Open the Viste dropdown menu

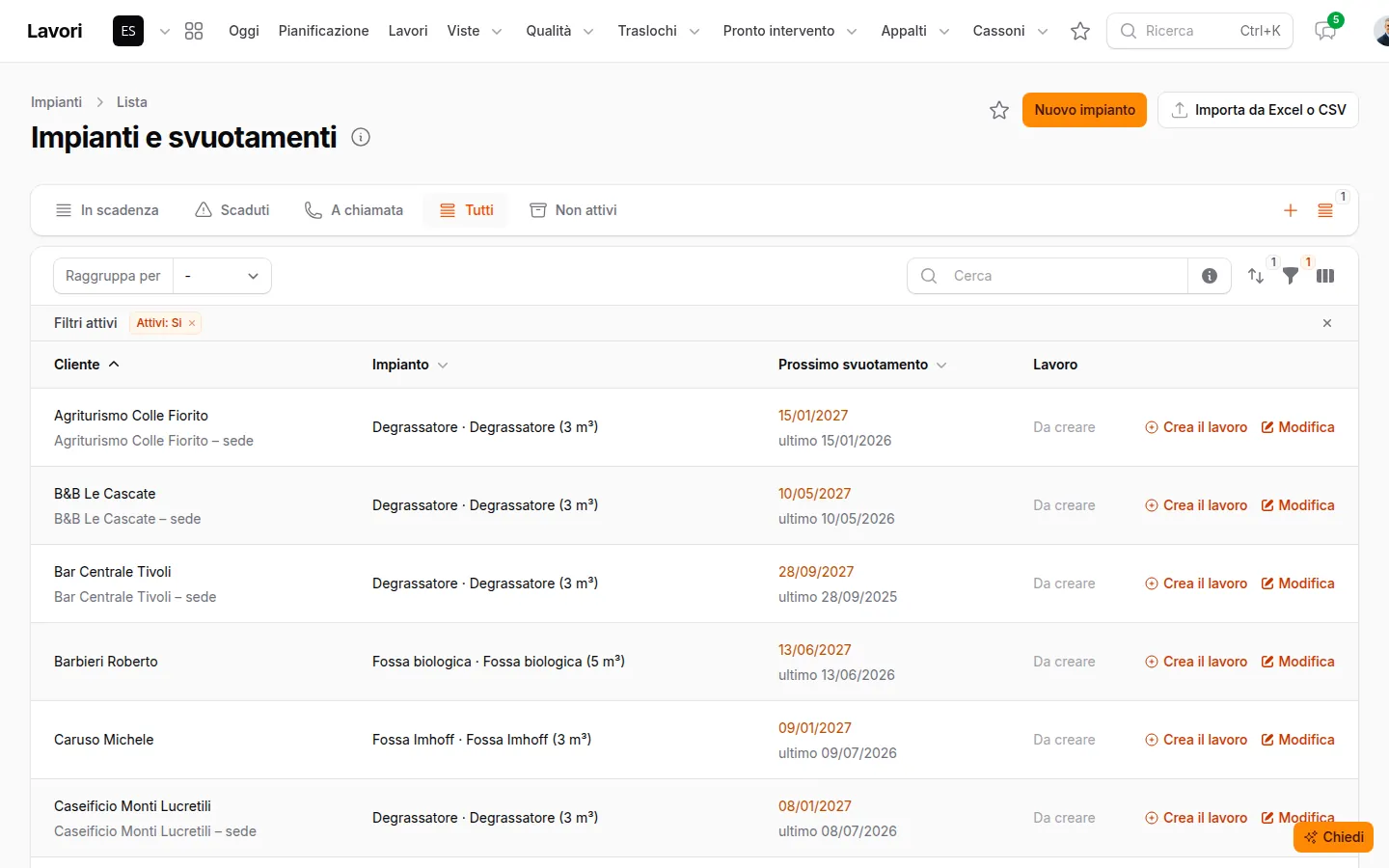pos(475,31)
